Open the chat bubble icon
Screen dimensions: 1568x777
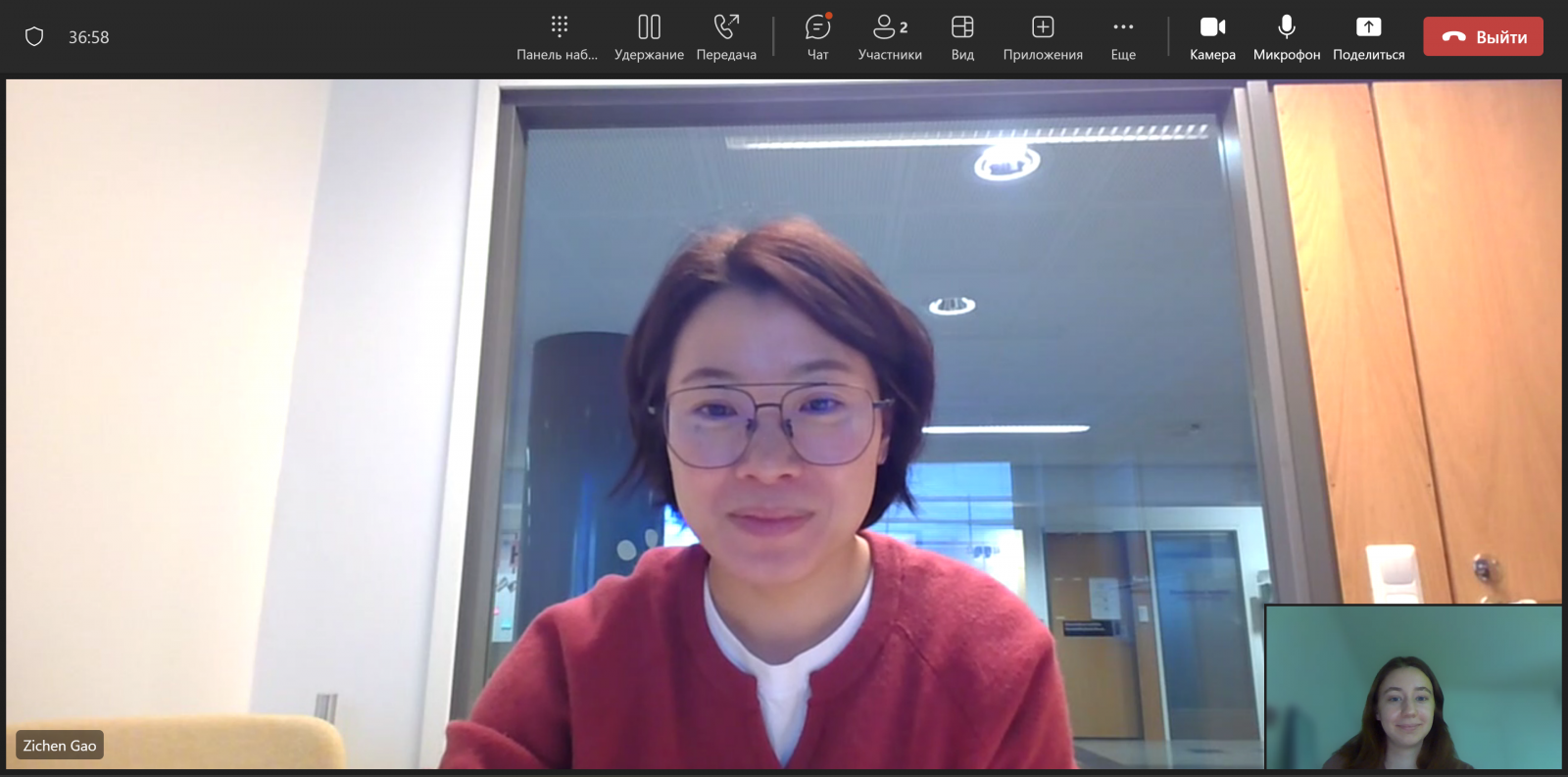click(817, 26)
